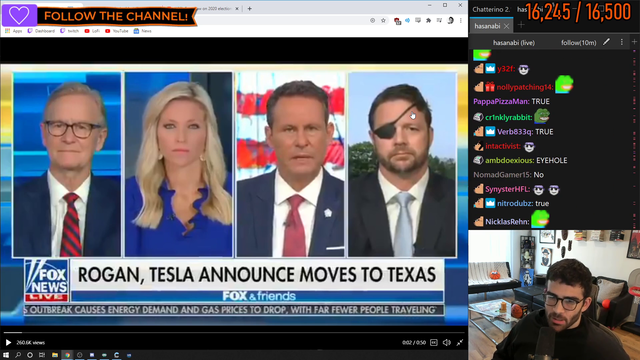Image resolution: width=640 pixels, height=360 pixels.
Task: Click the streamer webcam feed
Action: coord(554,295)
